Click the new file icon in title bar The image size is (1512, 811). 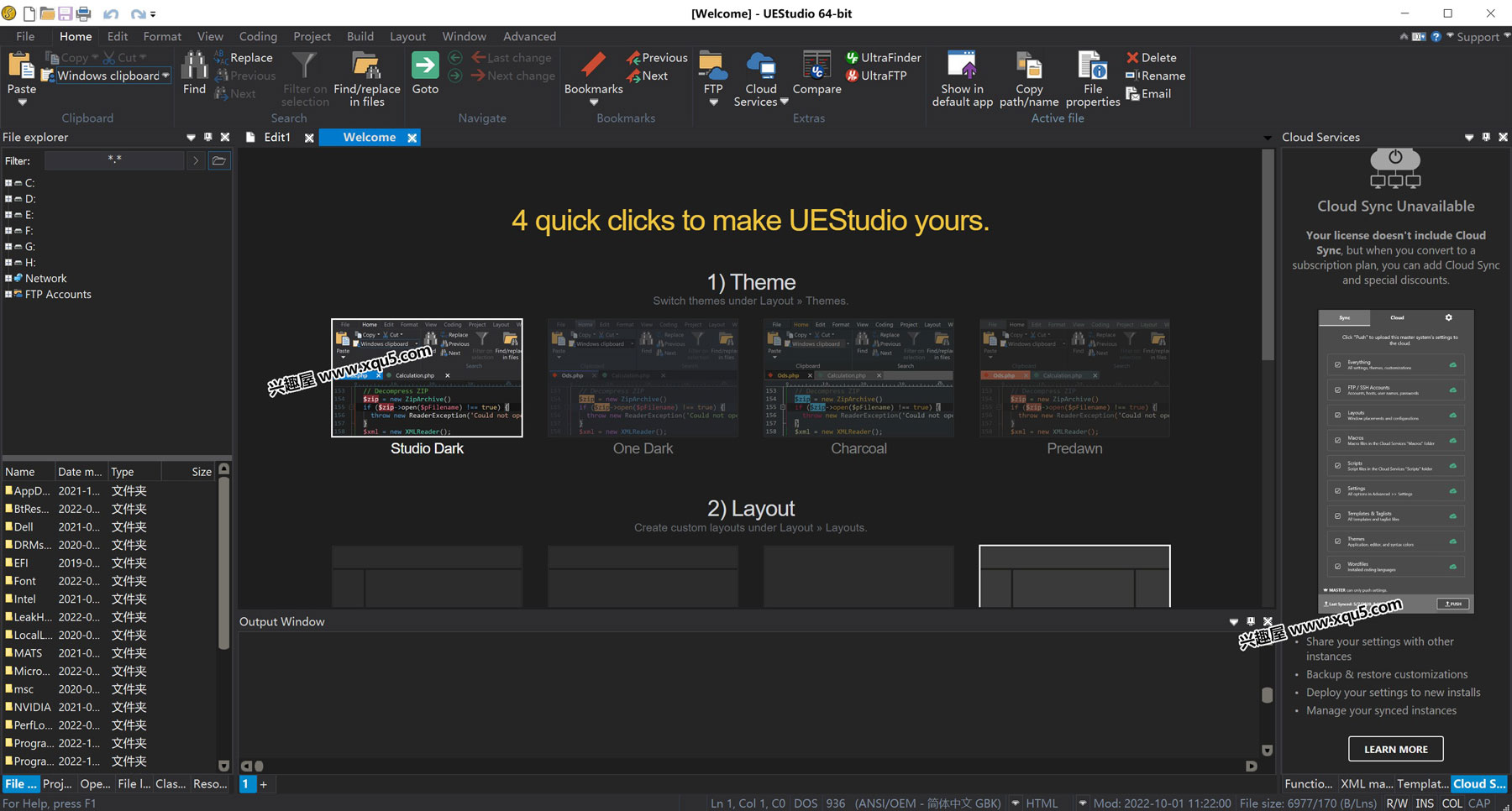(x=29, y=13)
